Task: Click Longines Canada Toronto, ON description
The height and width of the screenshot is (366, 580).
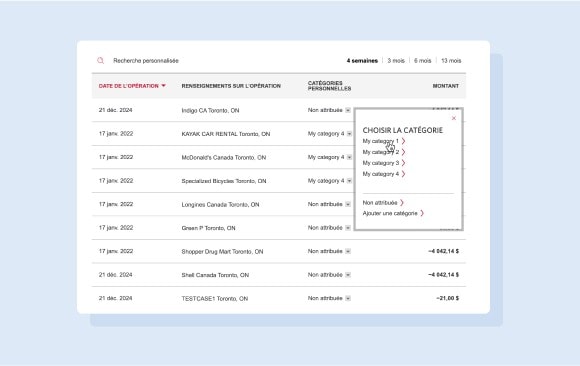Action: (220, 204)
